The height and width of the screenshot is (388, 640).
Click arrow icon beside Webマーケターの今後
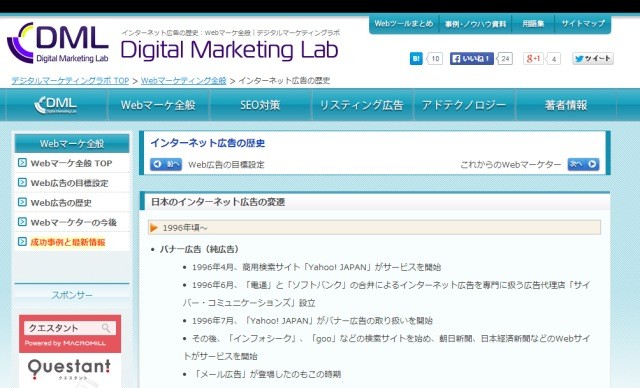(22, 222)
